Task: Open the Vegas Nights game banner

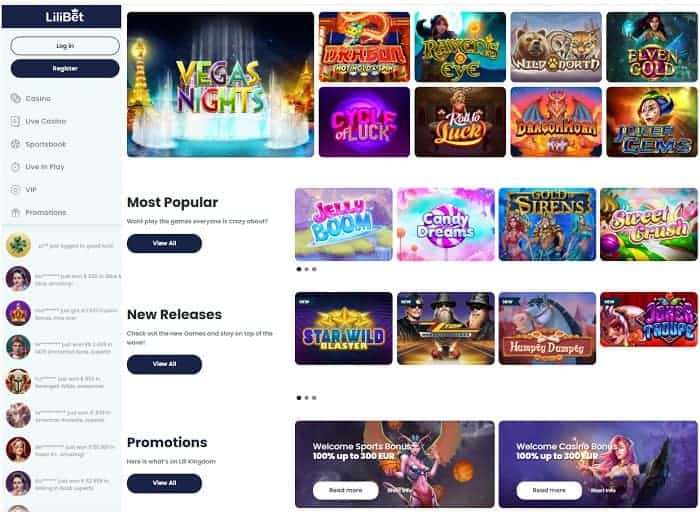Action: tap(221, 84)
